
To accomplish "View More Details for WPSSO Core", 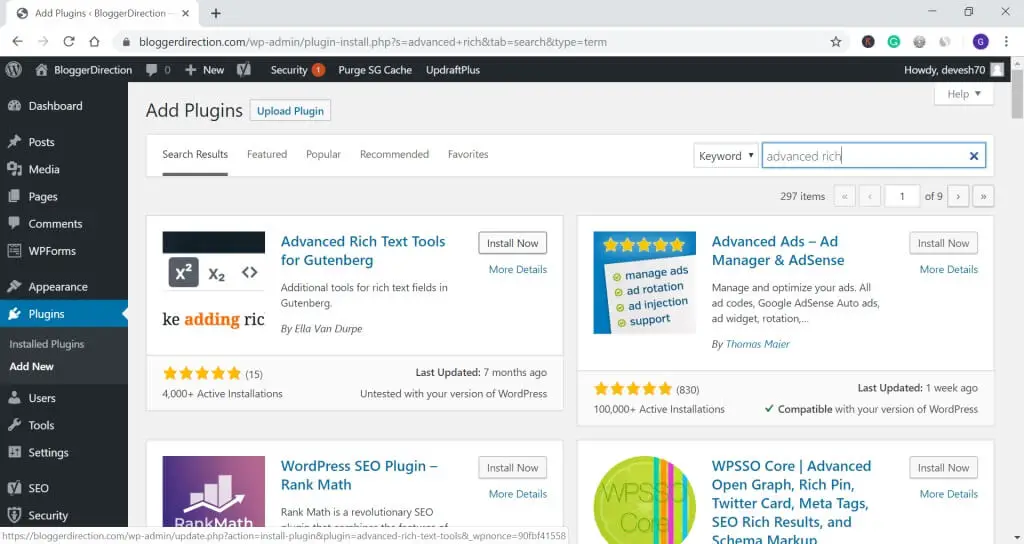I will click(x=948, y=494).
